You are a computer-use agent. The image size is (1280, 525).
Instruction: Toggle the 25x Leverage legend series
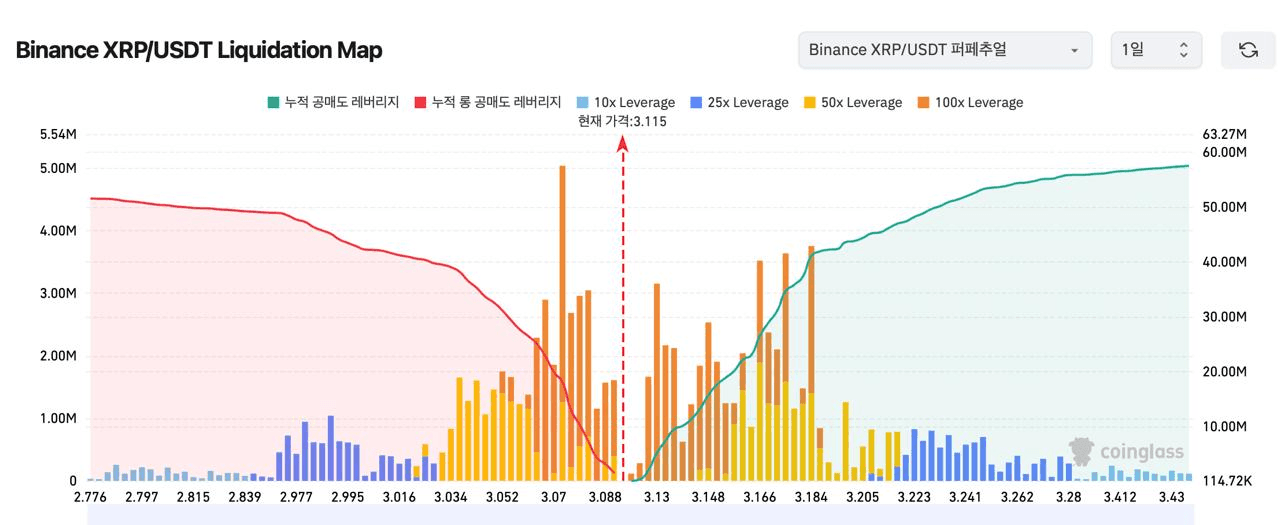point(739,102)
